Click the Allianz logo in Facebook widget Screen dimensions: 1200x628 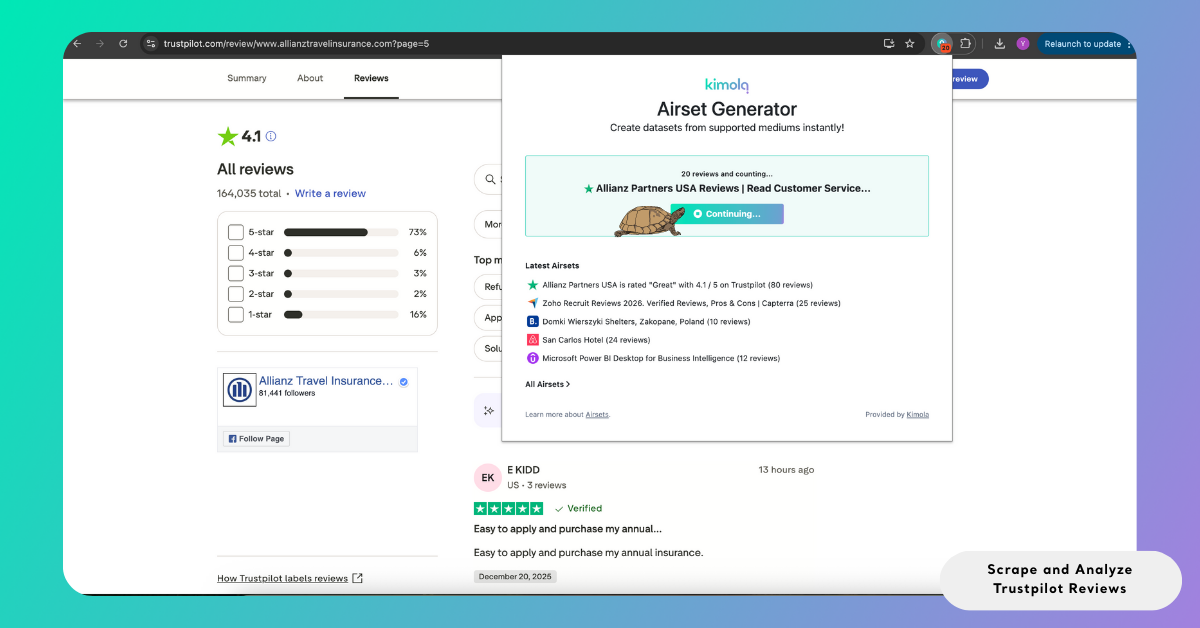(x=239, y=390)
